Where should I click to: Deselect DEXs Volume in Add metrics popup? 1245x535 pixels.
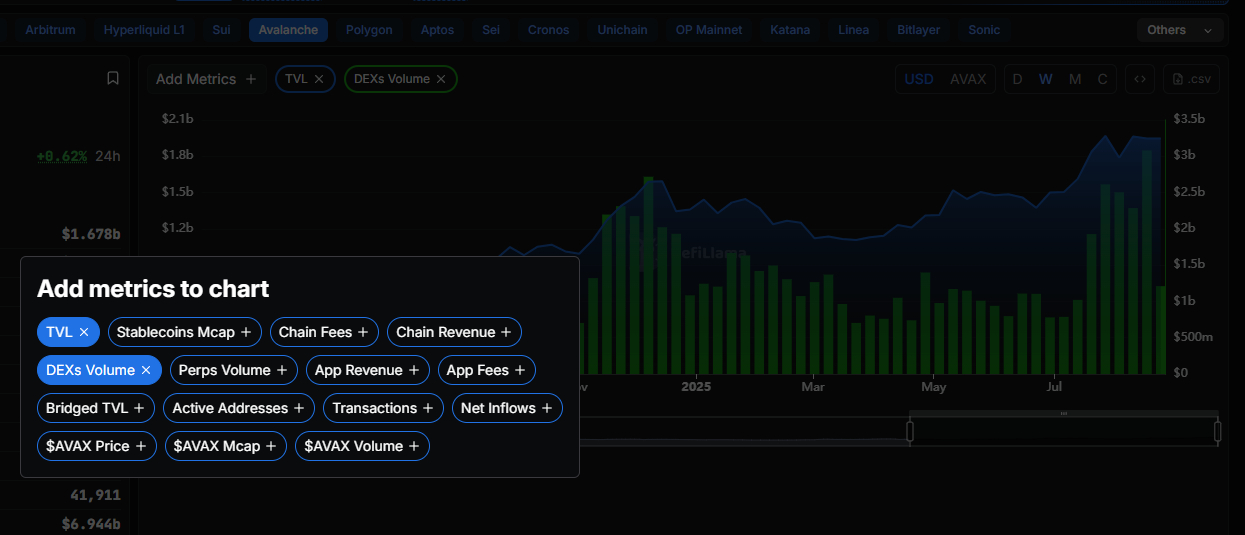[x=99, y=370]
